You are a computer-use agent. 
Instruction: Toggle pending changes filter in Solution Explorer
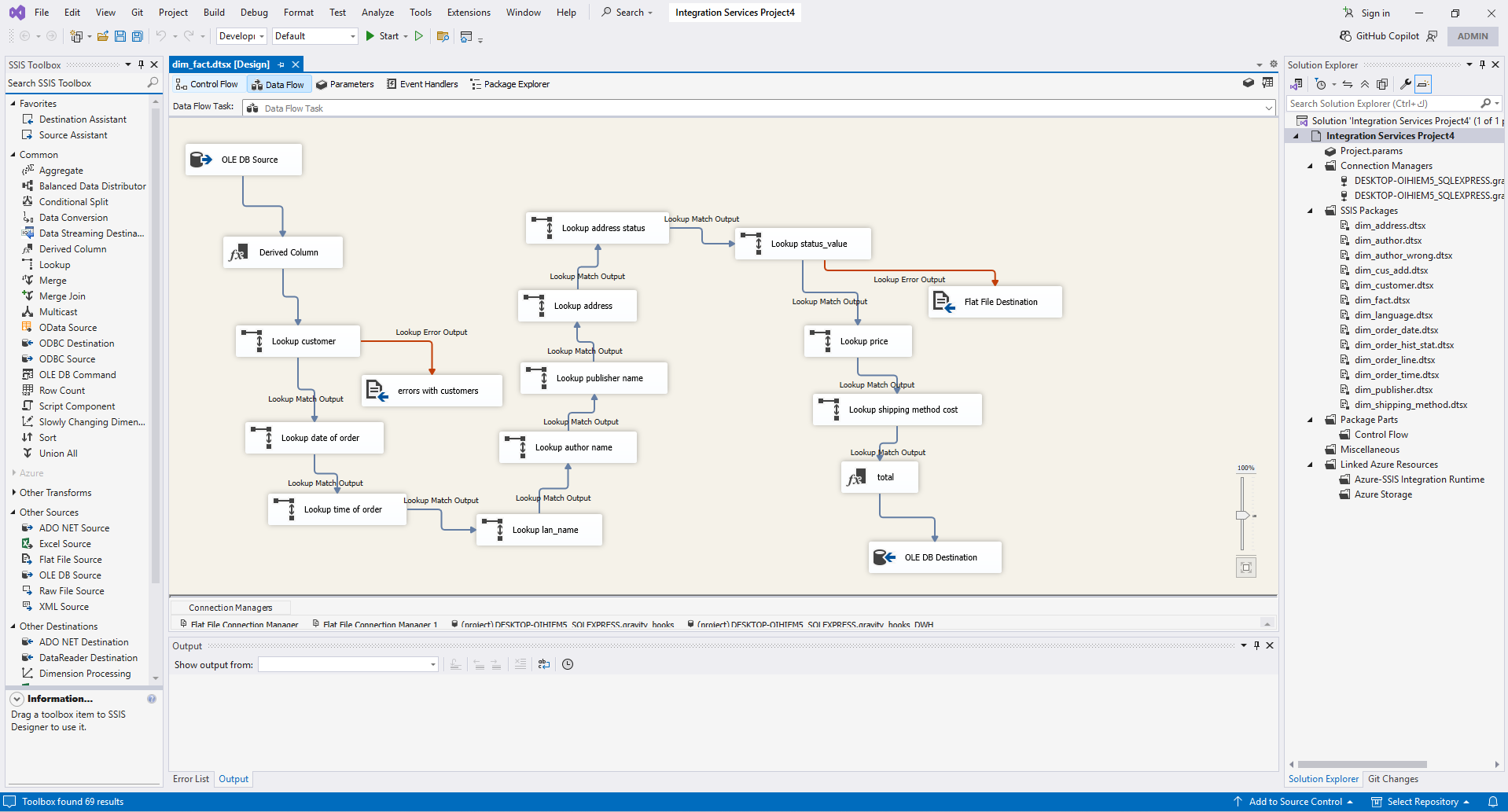(1321, 84)
